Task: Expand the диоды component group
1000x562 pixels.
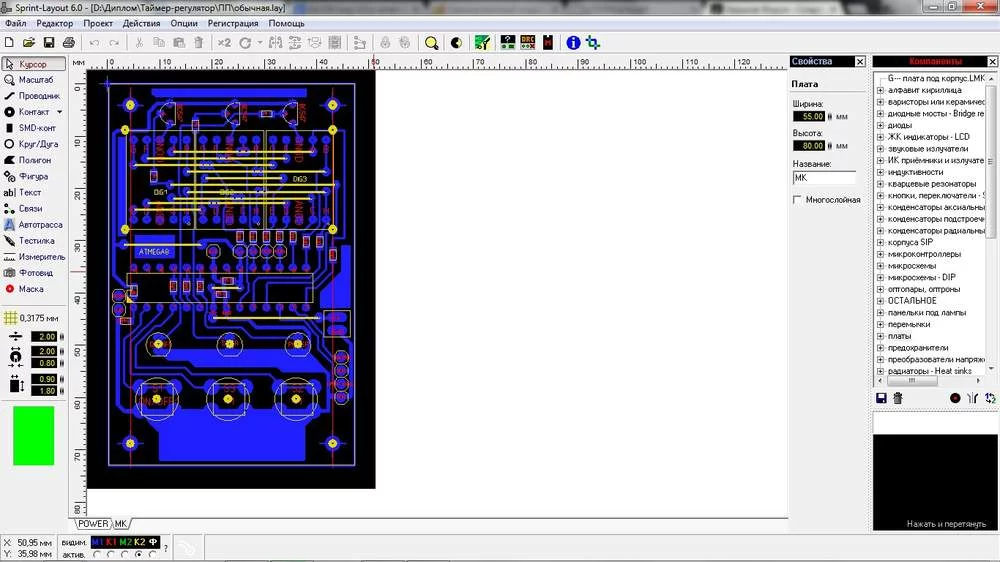Action: (x=880, y=125)
